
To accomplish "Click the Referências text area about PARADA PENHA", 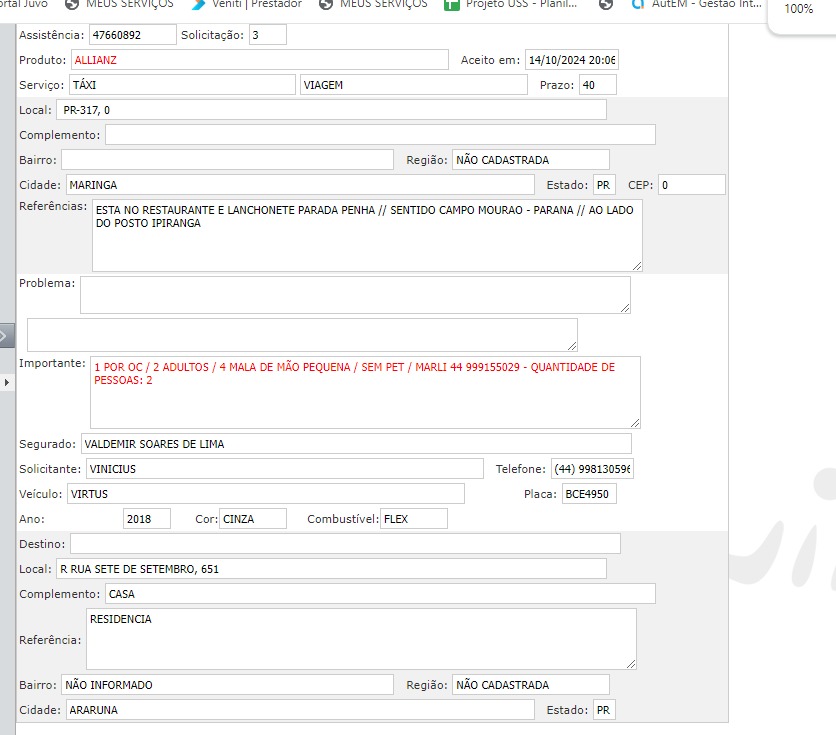I will tap(367, 236).
